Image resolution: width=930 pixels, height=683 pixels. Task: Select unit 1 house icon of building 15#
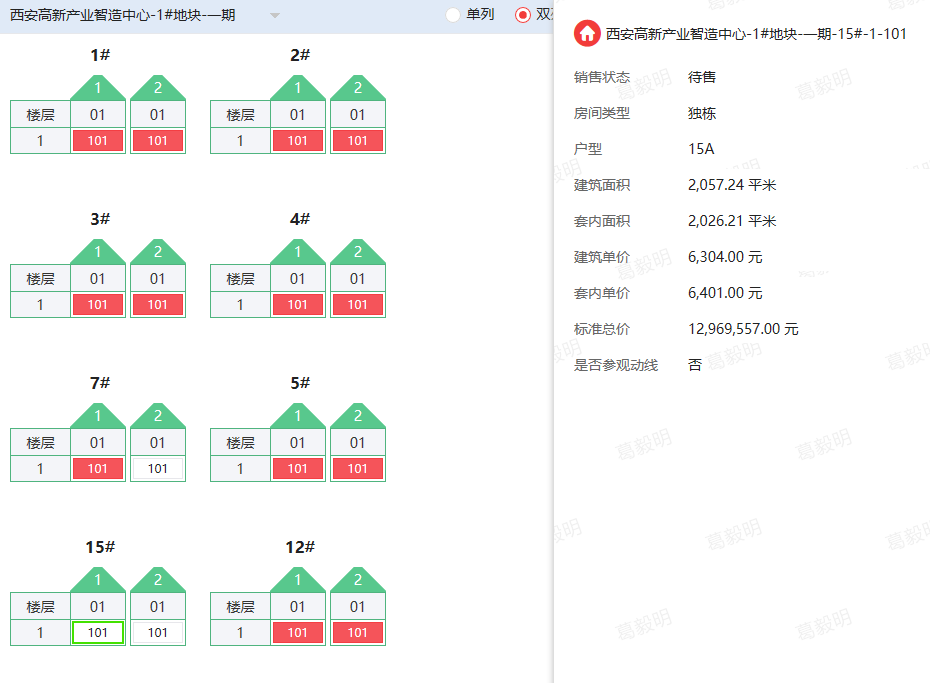coord(98,580)
